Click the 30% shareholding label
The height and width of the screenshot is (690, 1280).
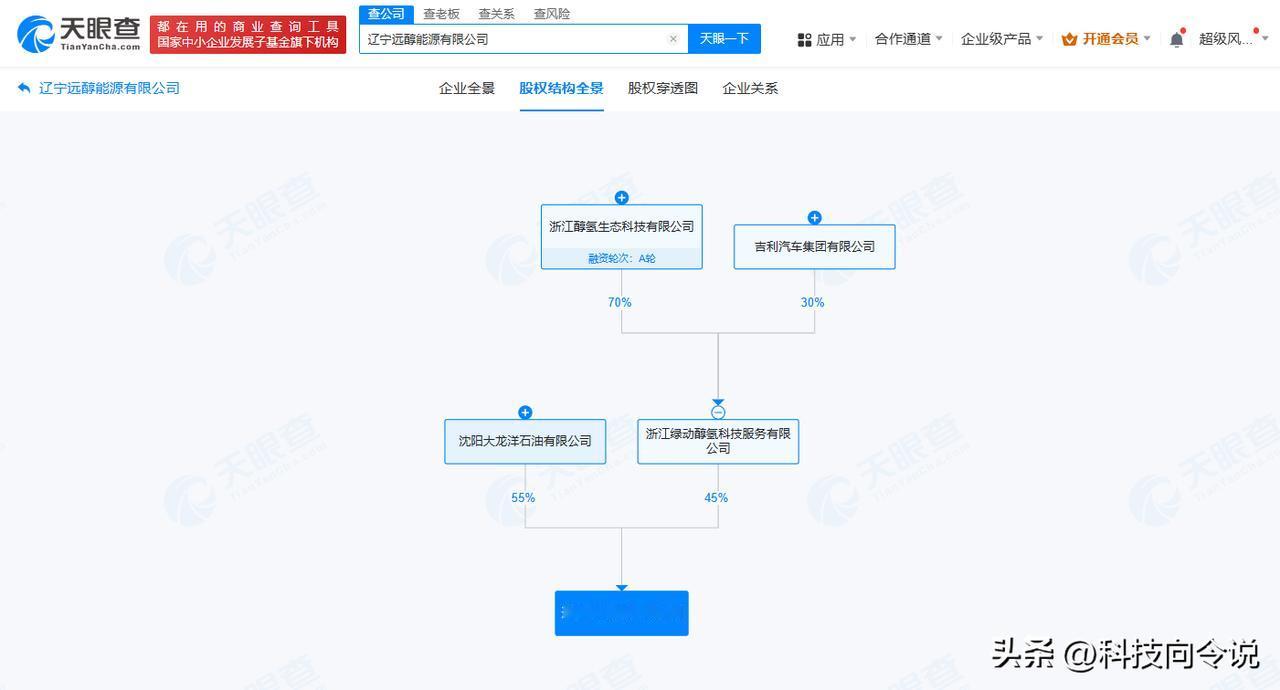[812, 302]
